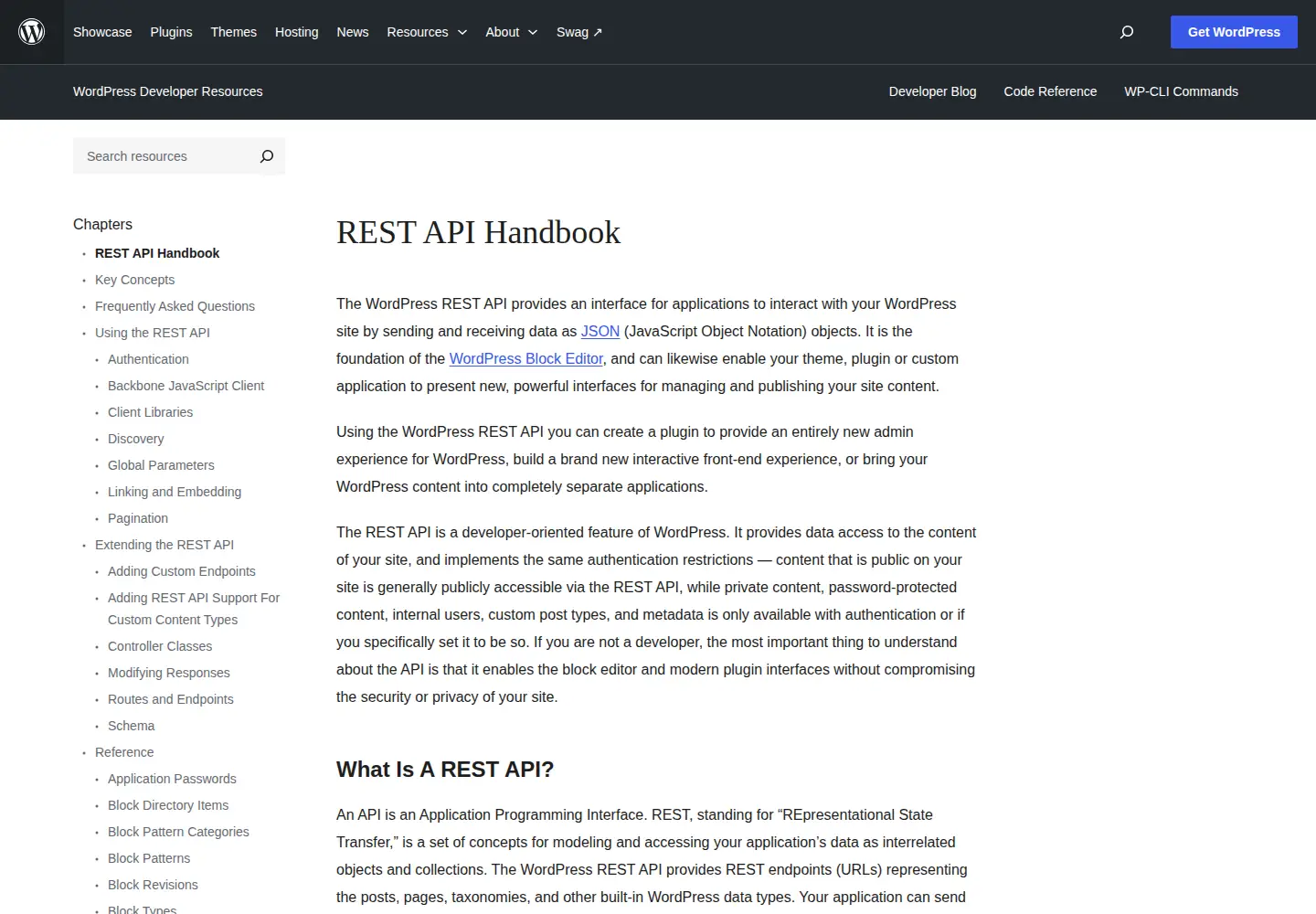
Task: Open the Schema chapter
Action: click(x=131, y=726)
